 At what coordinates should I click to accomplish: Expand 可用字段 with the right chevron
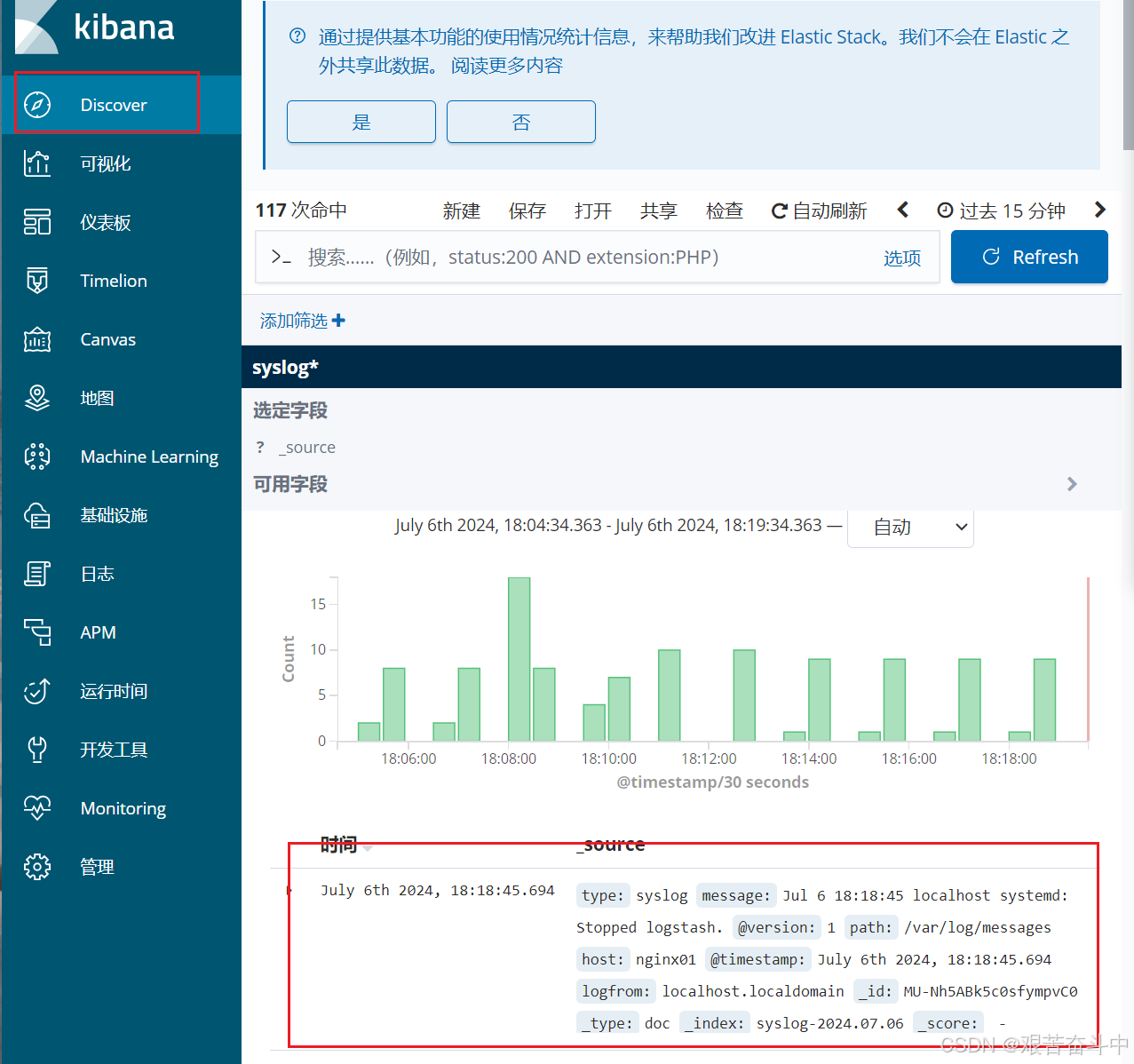click(x=1072, y=484)
